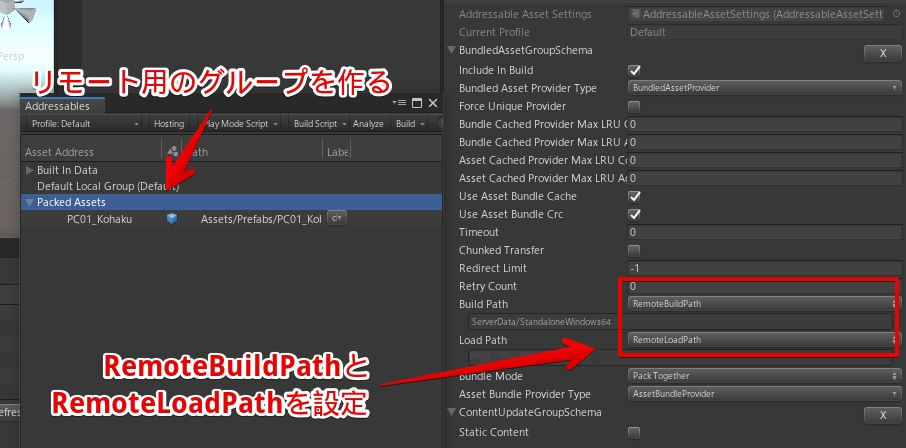The width and height of the screenshot is (906, 448).
Task: Click the Assets/Prefabs/PC01_Kol path text
Action: pyautogui.click(x=261, y=219)
